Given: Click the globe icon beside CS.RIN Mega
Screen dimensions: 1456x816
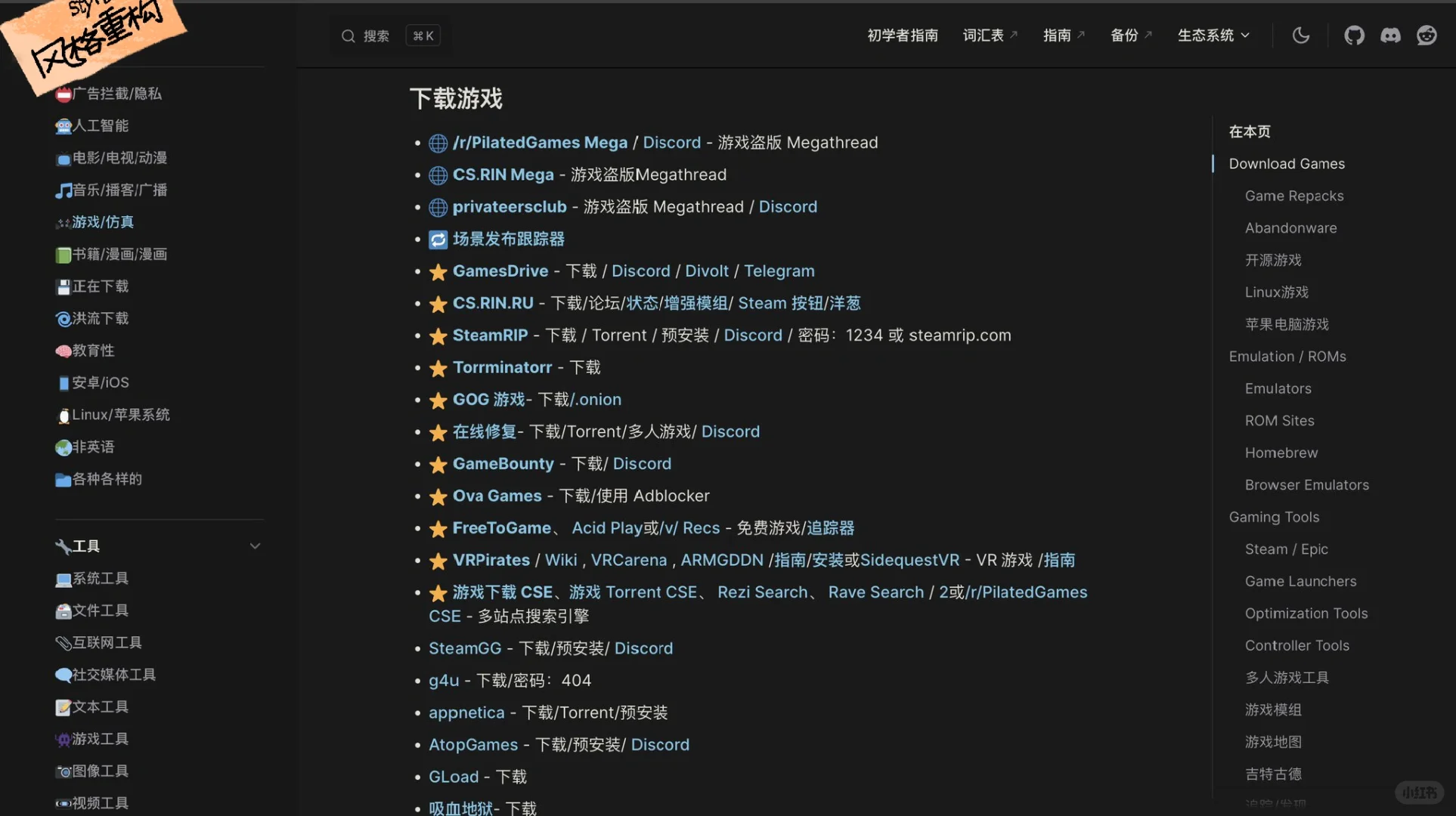Looking at the screenshot, I should click(437, 175).
